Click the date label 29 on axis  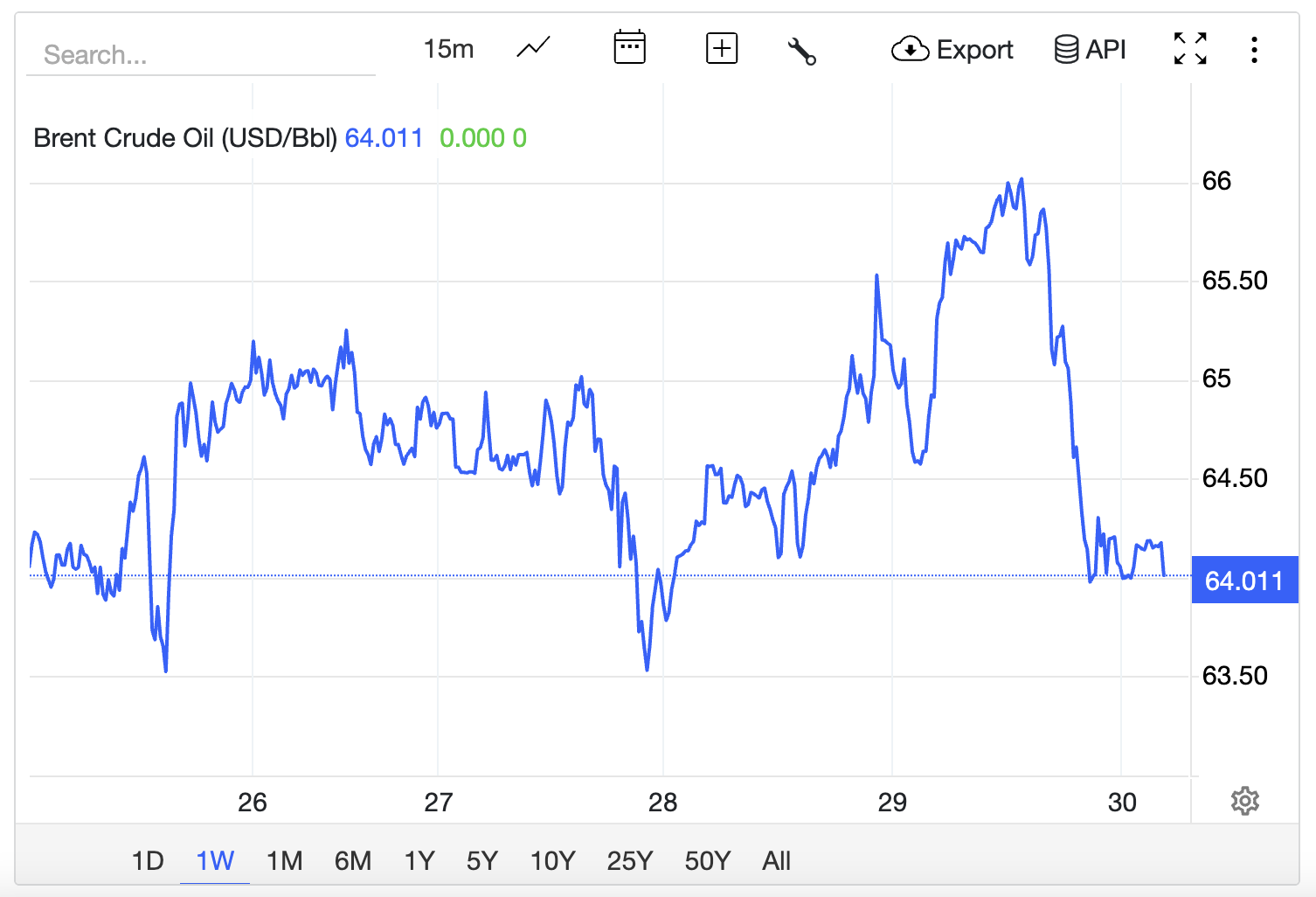[892, 803]
